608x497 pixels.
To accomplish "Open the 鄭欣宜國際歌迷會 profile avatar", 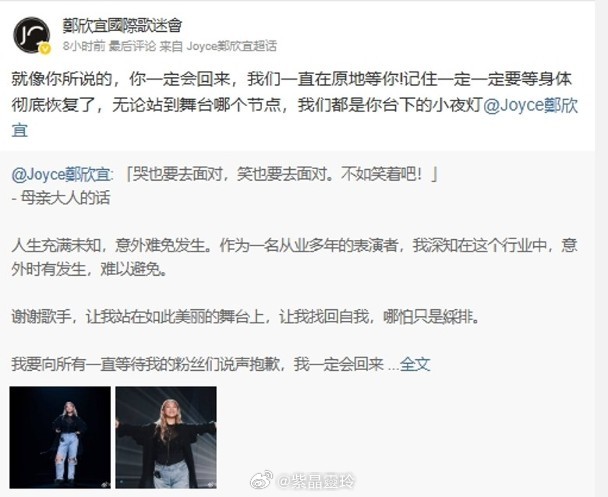I will pos(32,35).
